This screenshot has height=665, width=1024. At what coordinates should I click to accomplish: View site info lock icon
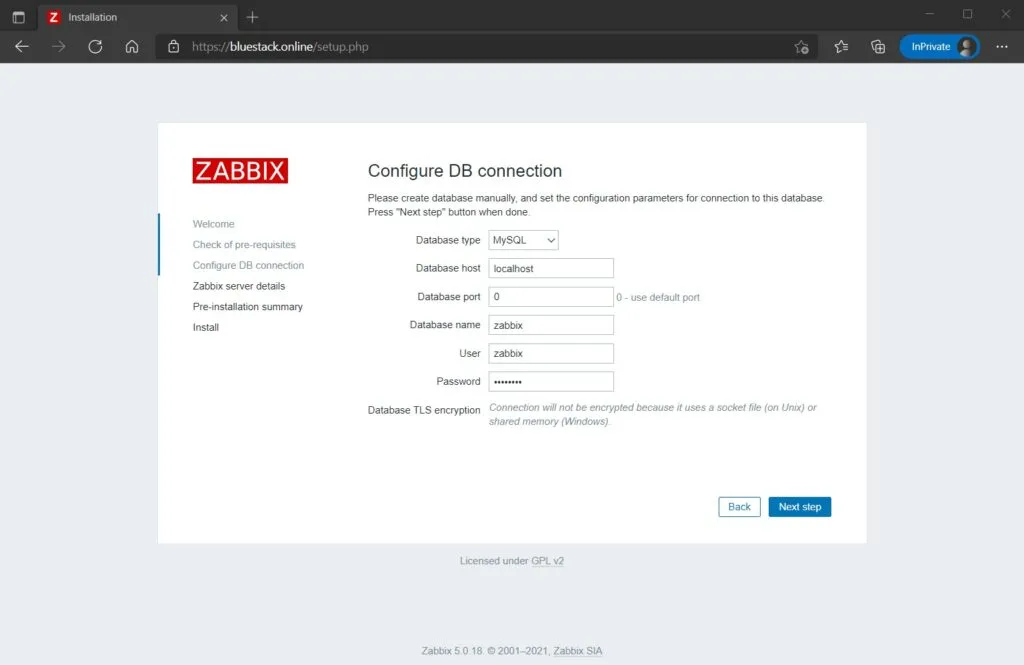(173, 46)
